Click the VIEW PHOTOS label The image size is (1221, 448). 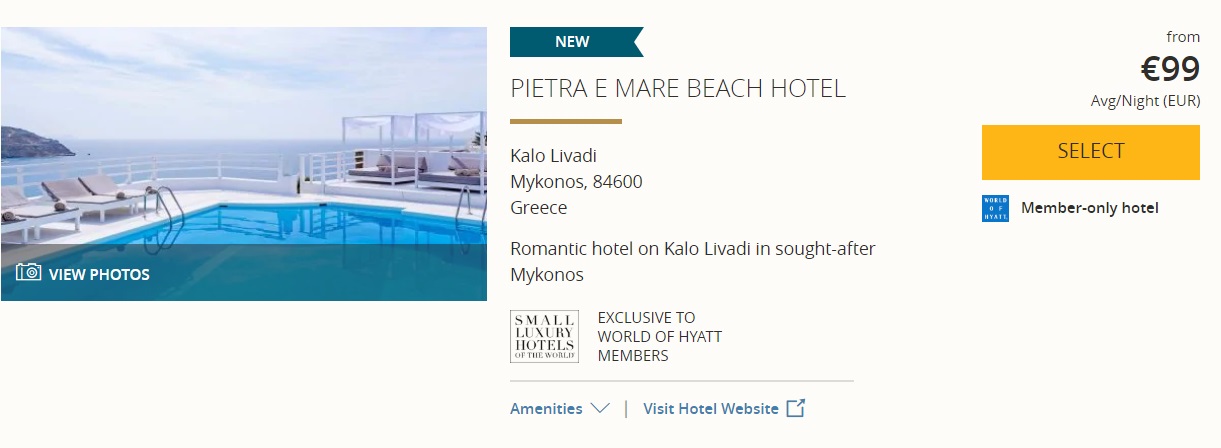coord(99,274)
